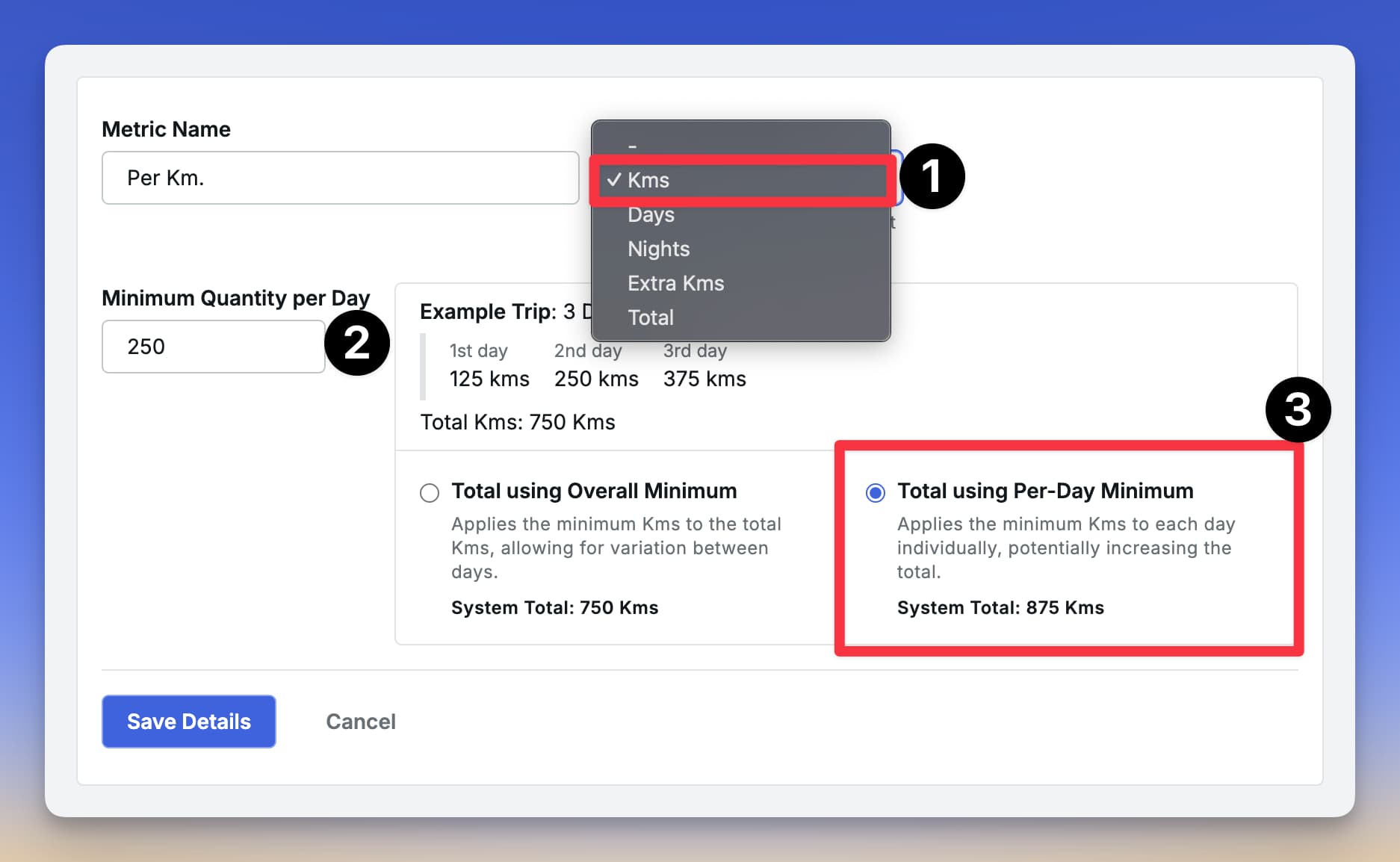
Task: Click the numbered badge 3 annotation
Action: [x=1298, y=410]
